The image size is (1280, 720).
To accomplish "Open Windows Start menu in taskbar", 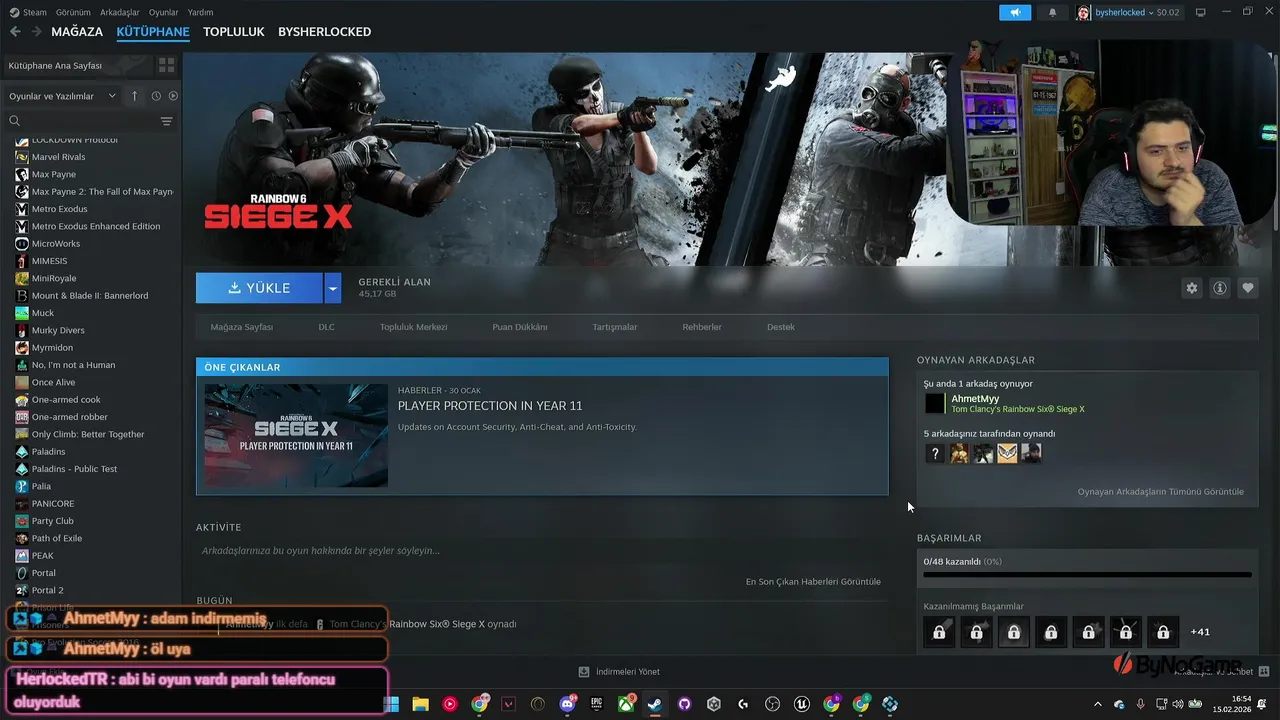I will [391, 704].
